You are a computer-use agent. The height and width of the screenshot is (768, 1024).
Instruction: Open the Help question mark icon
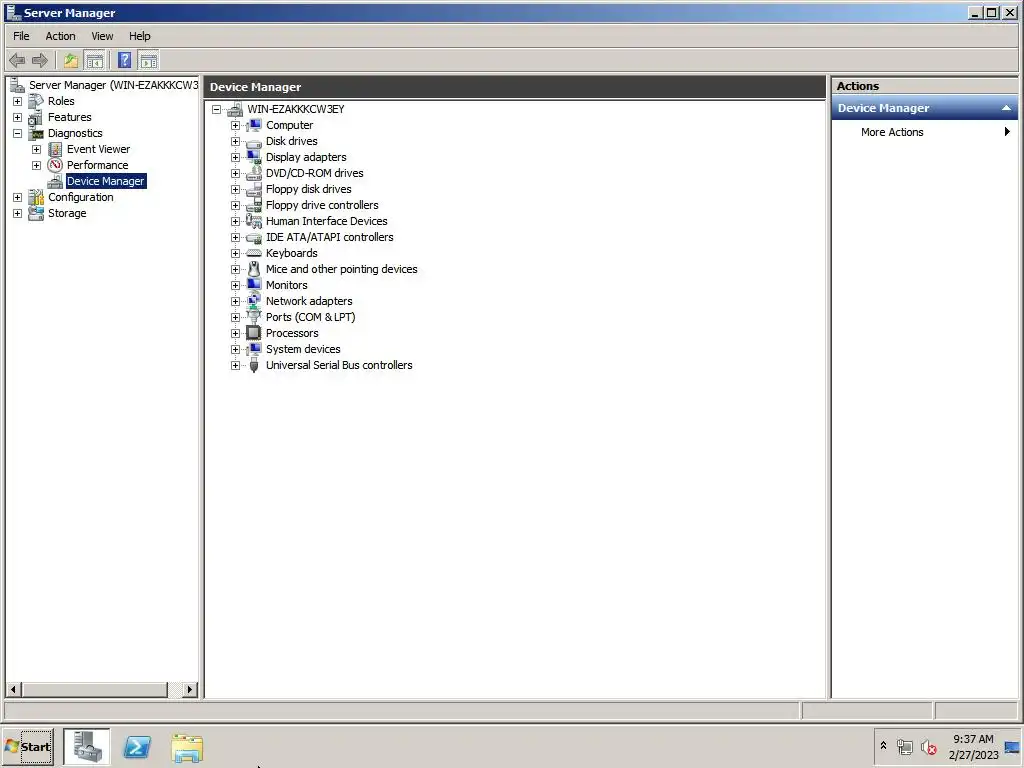tap(125, 61)
